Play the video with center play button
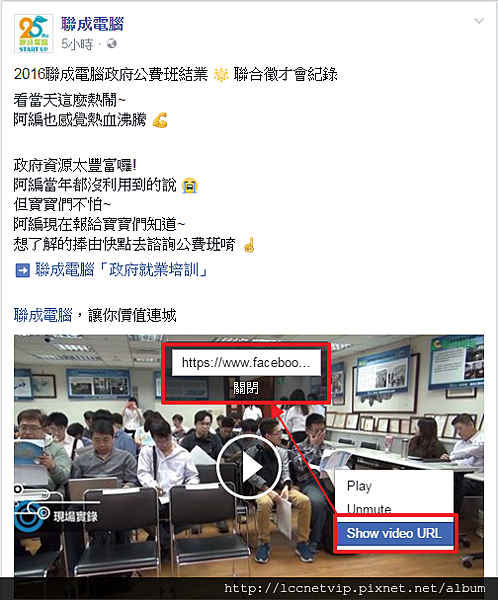Image resolution: width=498 pixels, height=600 pixels. [x=249, y=467]
